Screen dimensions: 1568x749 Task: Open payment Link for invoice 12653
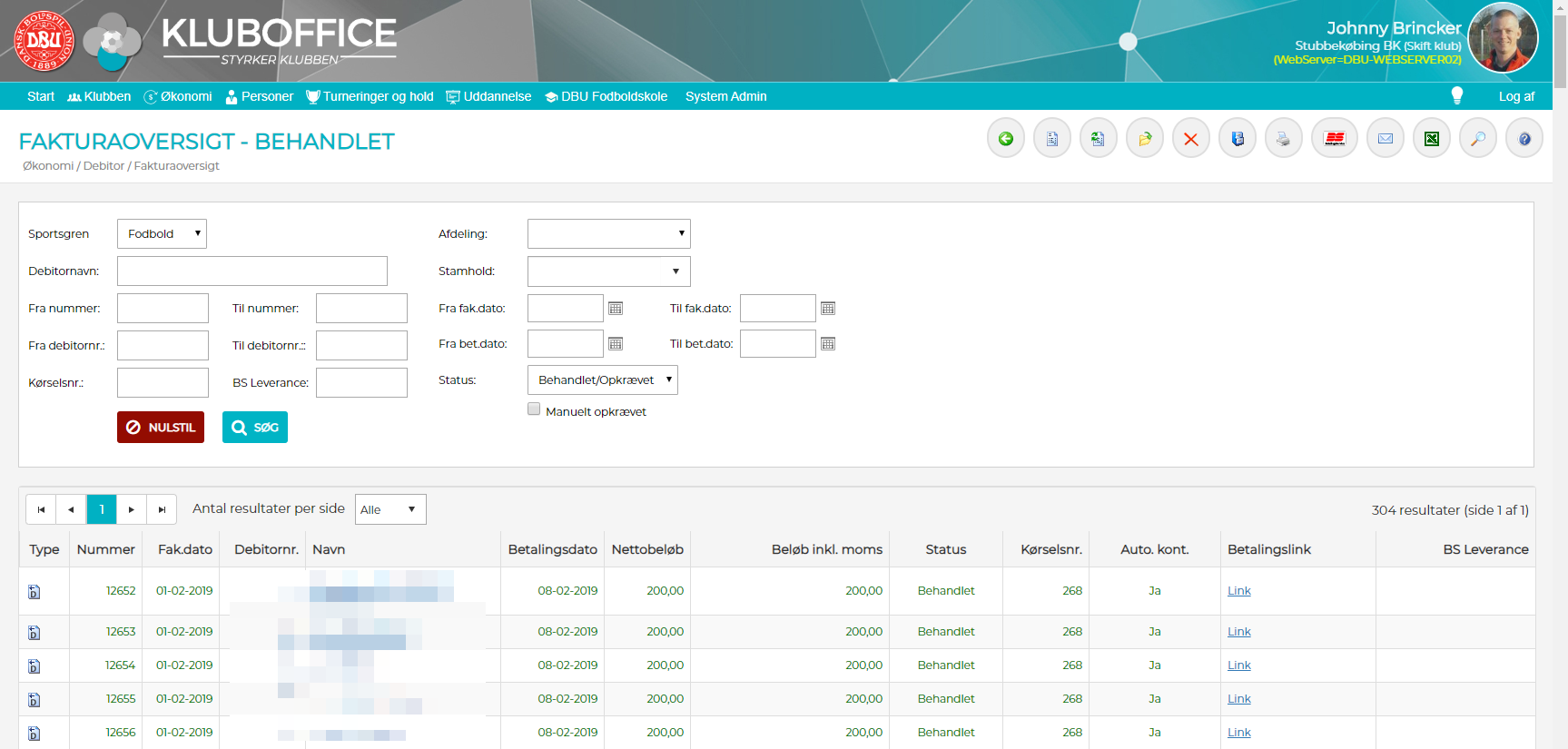pos(1238,632)
